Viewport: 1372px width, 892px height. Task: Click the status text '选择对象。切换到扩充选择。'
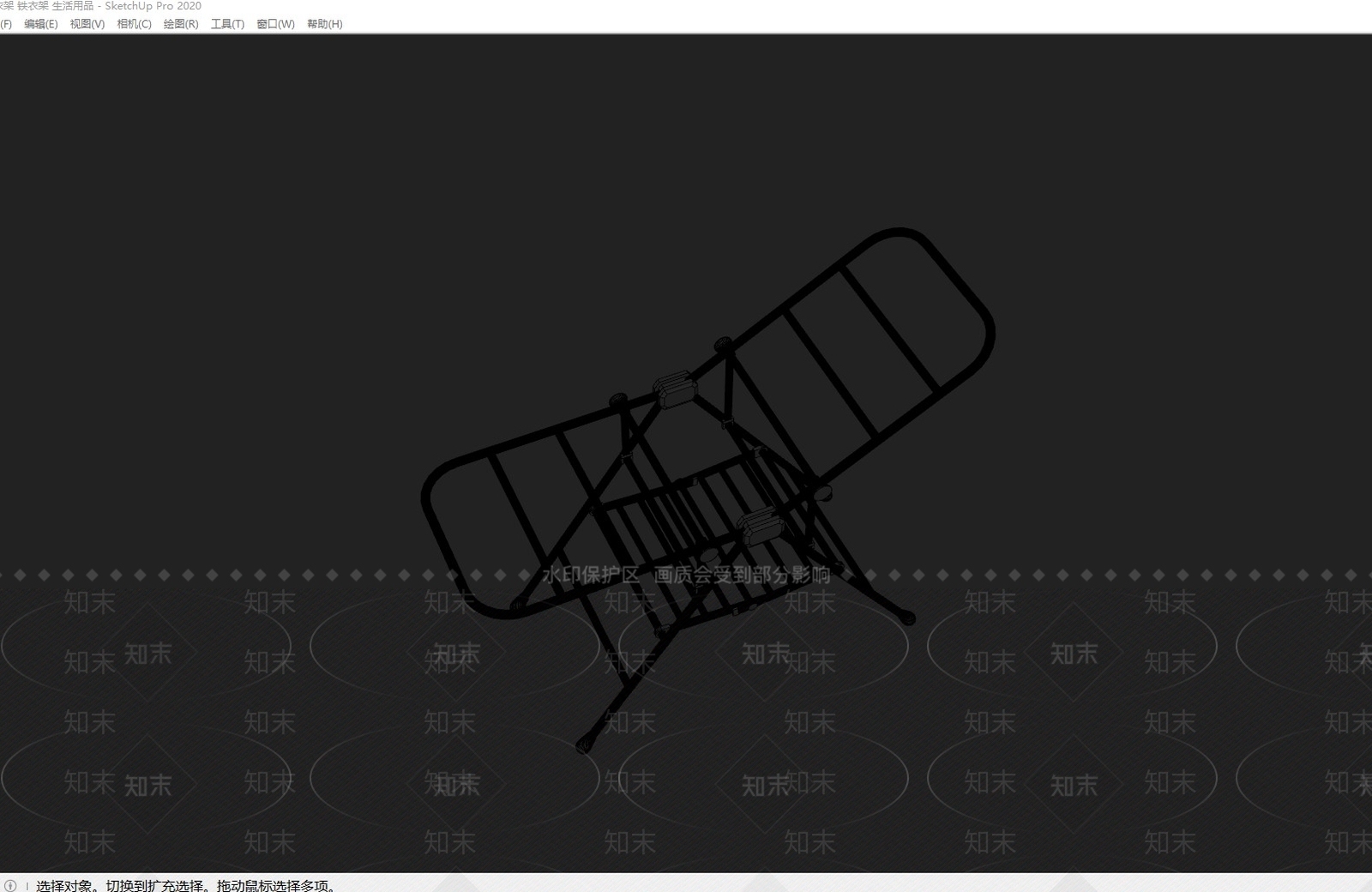[x=124, y=885]
